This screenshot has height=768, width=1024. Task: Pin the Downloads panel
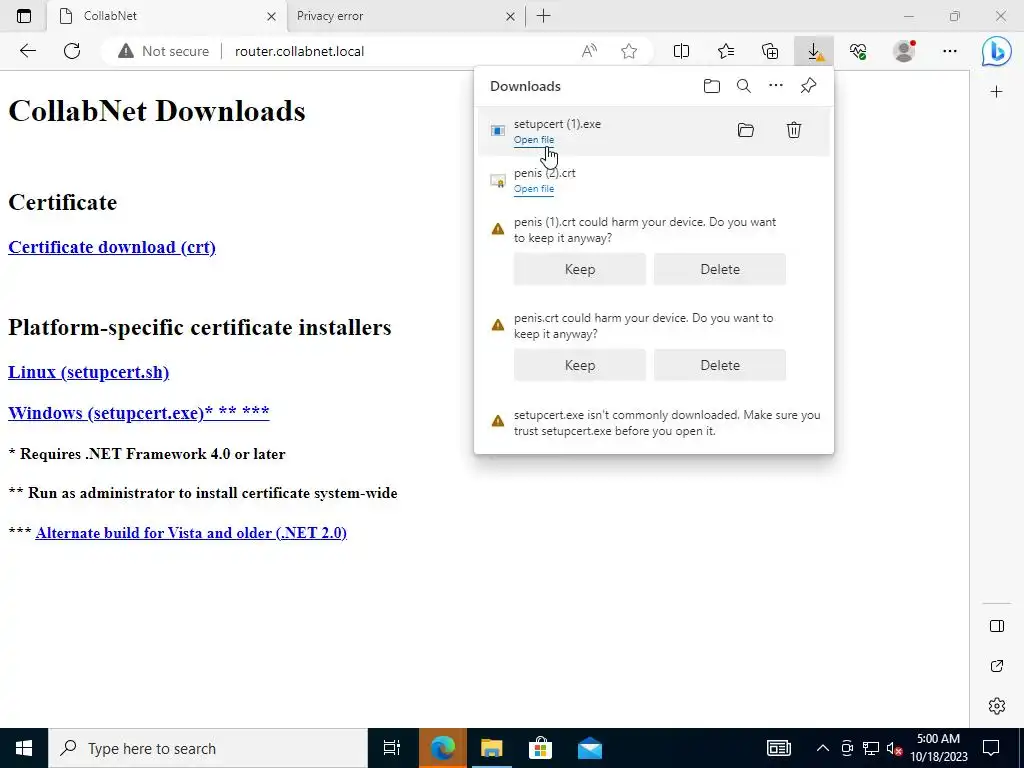(x=808, y=86)
